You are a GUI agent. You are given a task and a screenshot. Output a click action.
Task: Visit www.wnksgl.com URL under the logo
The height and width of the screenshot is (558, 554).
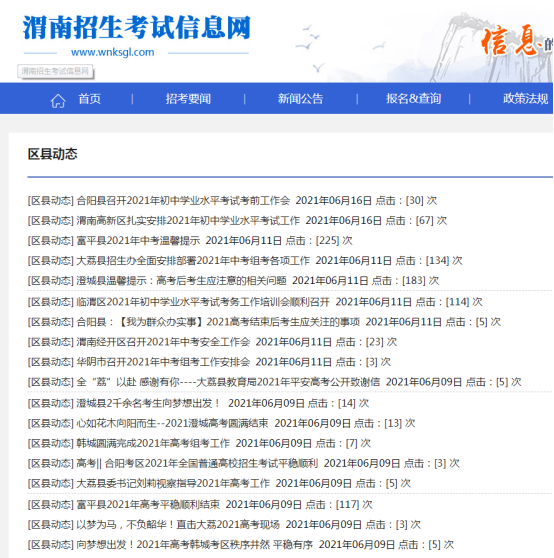(x=112, y=52)
